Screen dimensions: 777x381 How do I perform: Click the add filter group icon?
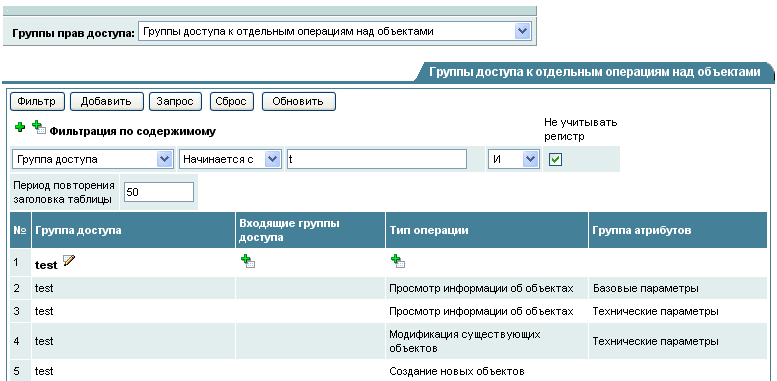click(39, 127)
